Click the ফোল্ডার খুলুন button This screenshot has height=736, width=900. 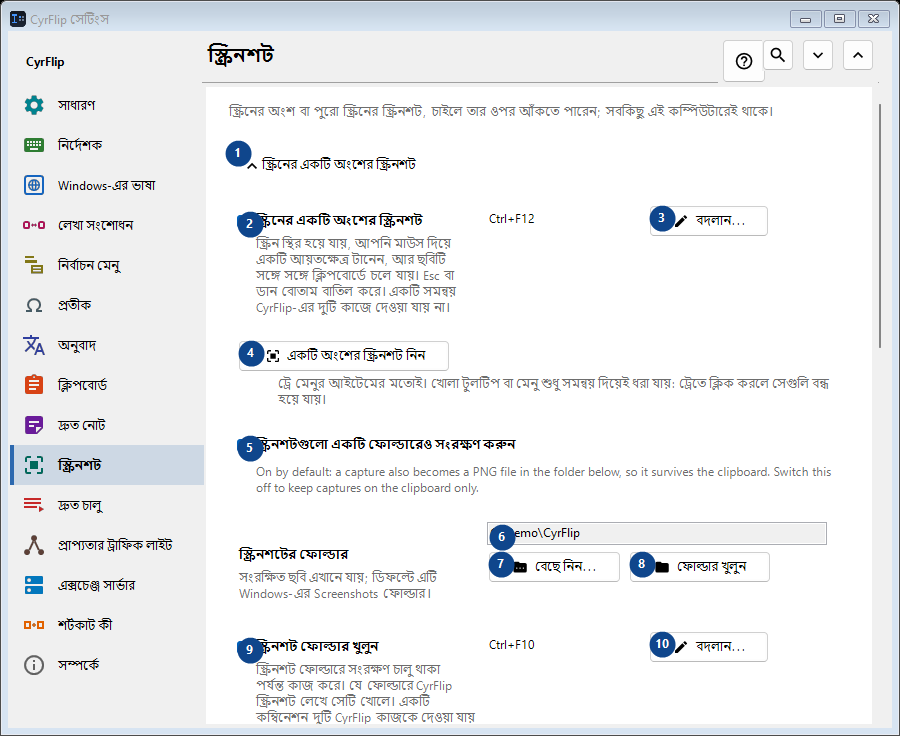coord(700,567)
